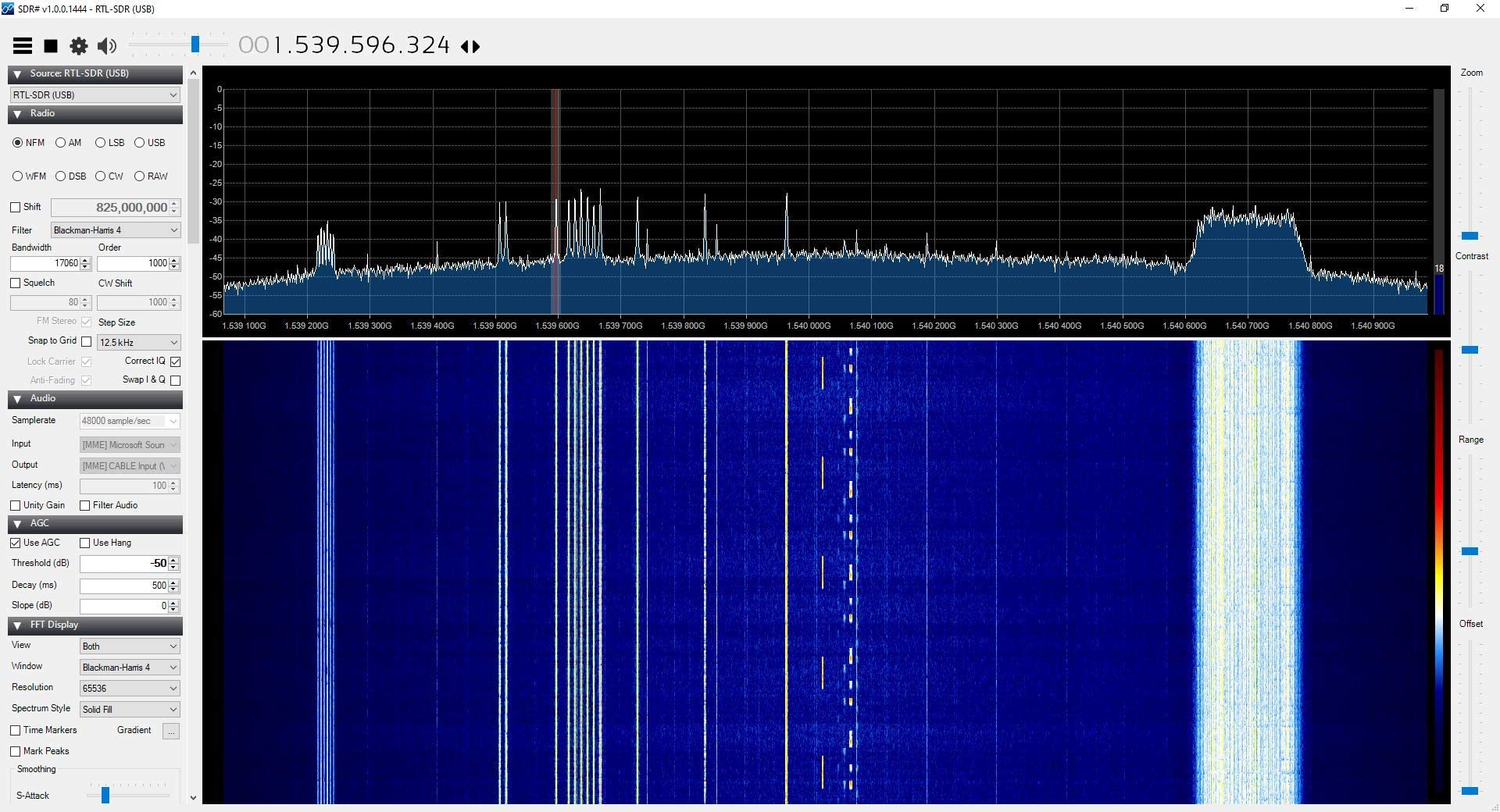This screenshot has width=1500, height=812.
Task: Adjust the Zoom slider handle
Action: click(x=1470, y=236)
